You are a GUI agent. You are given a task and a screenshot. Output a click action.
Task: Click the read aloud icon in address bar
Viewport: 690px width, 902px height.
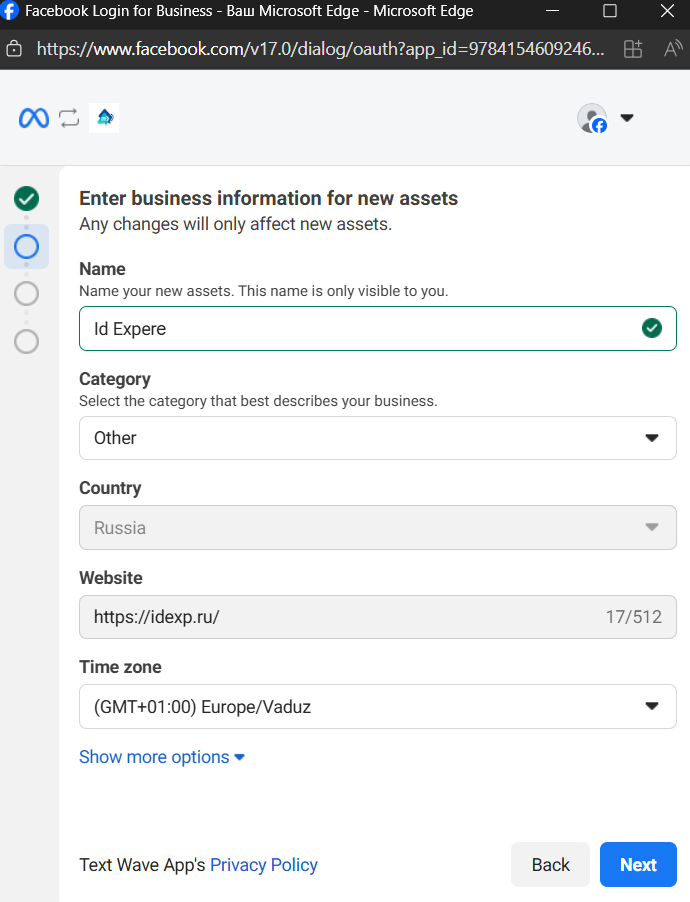[x=672, y=48]
